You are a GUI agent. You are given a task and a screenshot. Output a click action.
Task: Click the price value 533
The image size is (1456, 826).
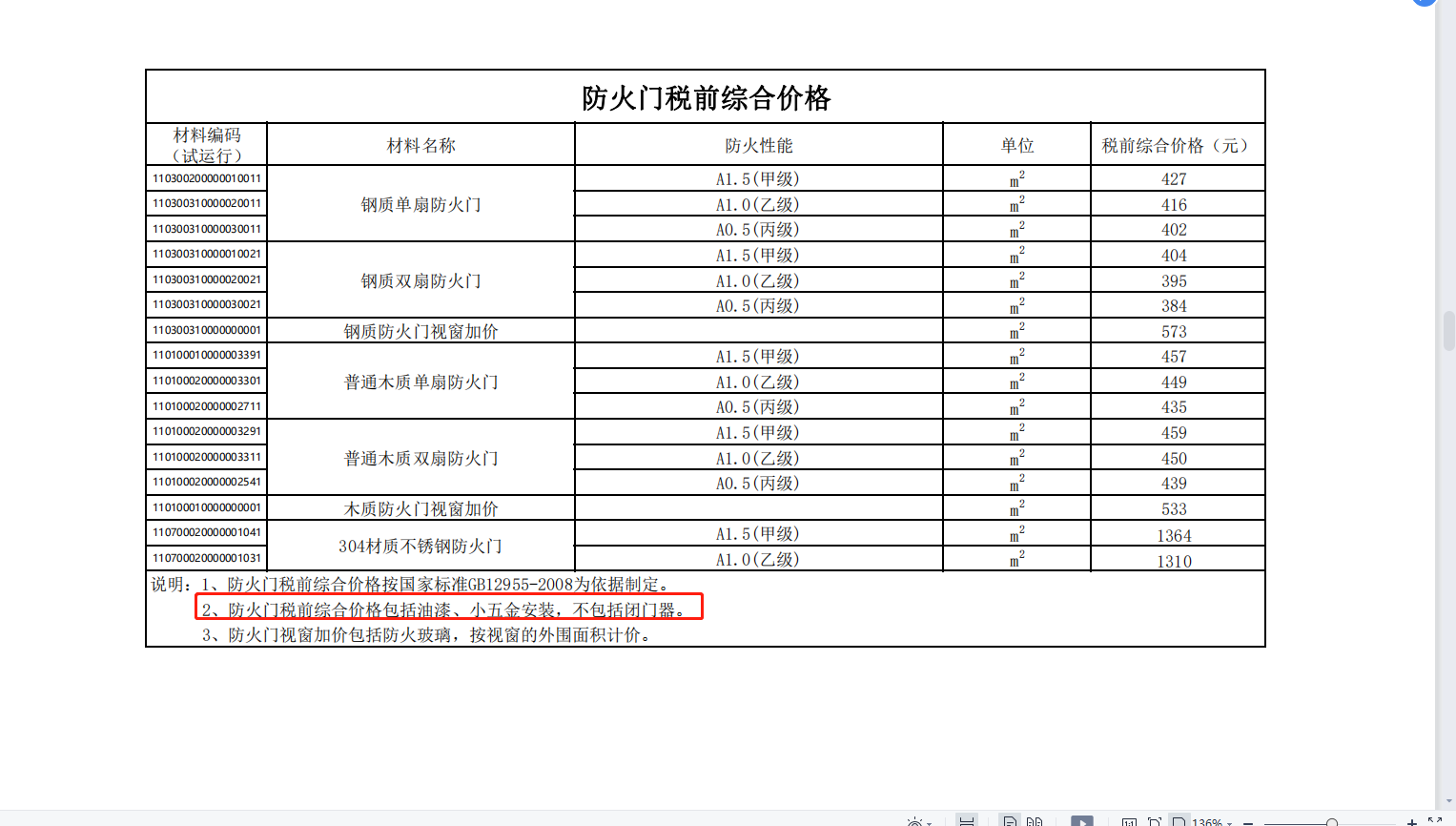tap(1174, 509)
